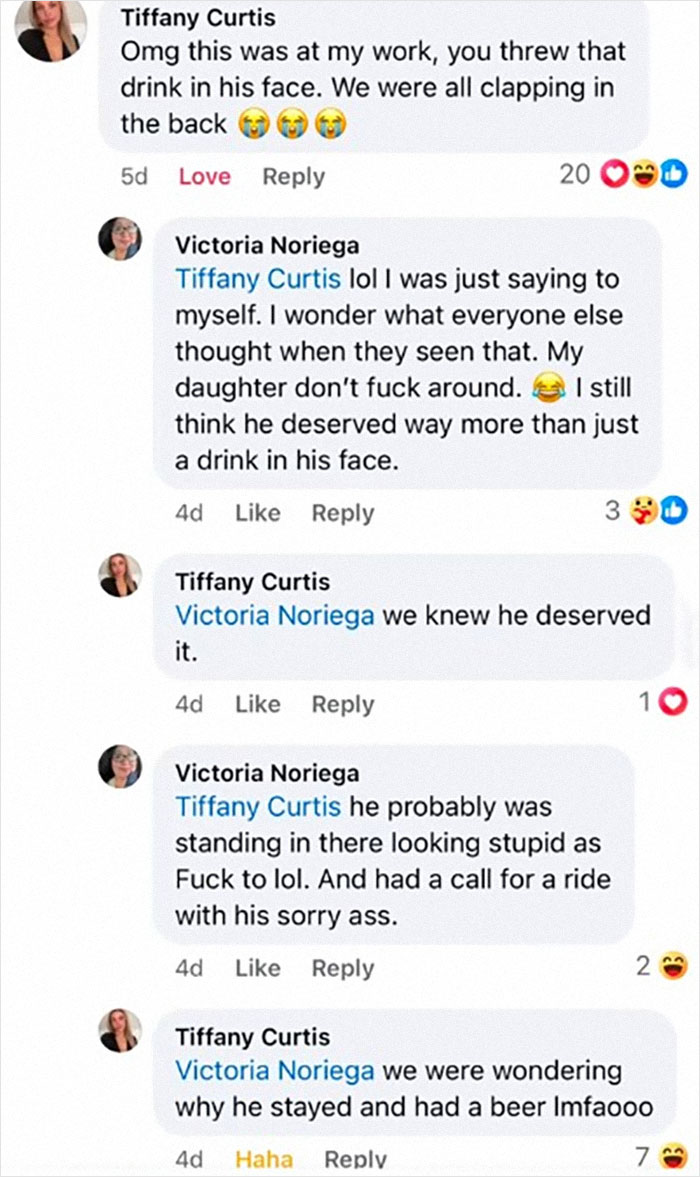Toggle Like on Victoria's 'lol I was' reply
Image resolution: width=700 pixels, height=1177 pixels.
[258, 513]
